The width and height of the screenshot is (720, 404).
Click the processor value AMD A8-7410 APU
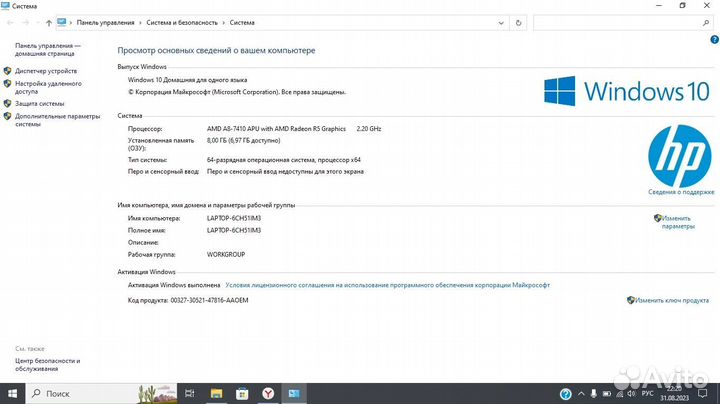tap(276, 129)
